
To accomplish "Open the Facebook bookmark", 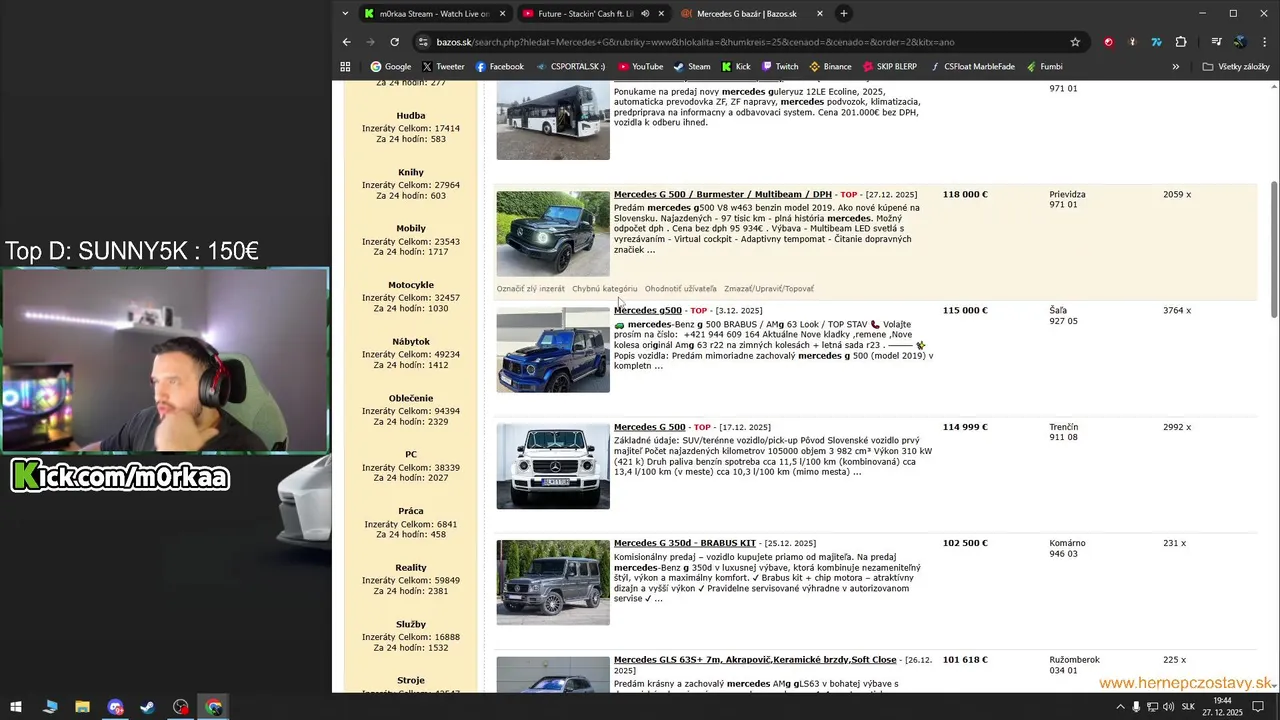I will pos(499,67).
